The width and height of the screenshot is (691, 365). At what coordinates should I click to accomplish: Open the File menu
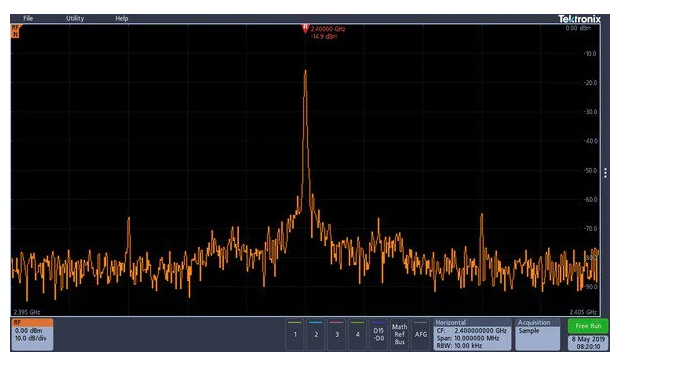click(28, 19)
